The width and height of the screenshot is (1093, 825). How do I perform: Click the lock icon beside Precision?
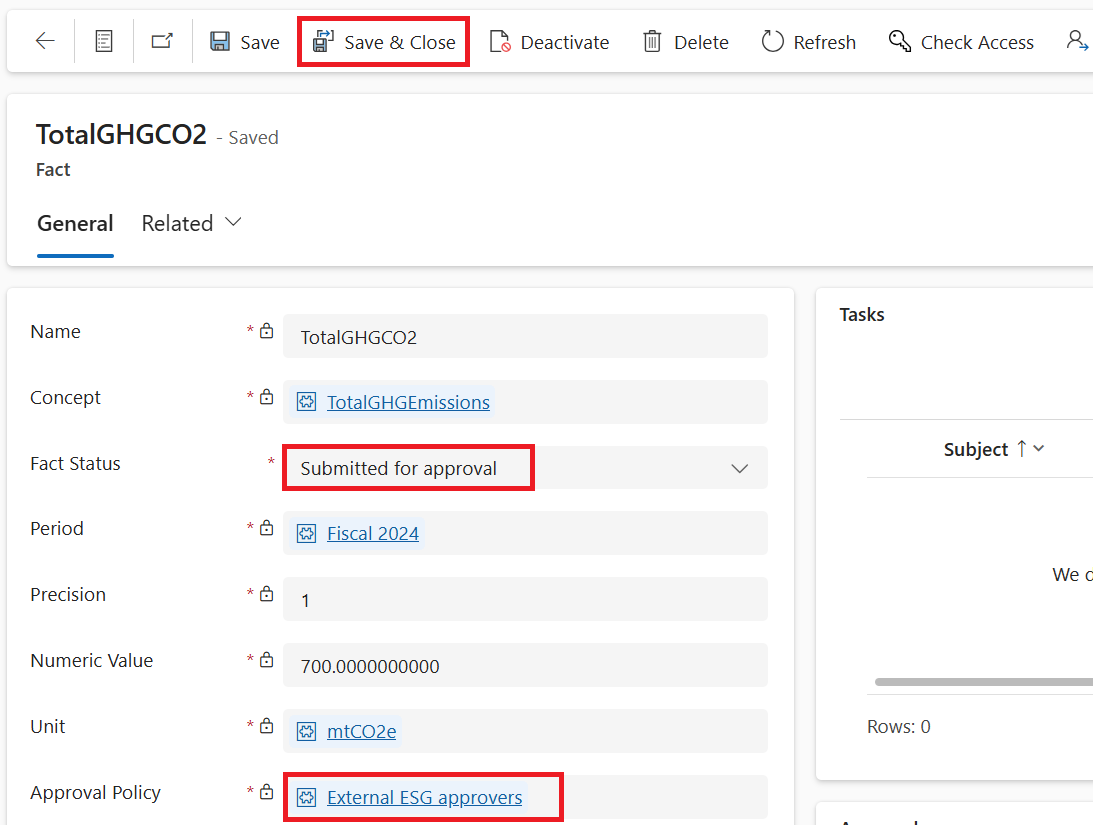[x=266, y=594]
